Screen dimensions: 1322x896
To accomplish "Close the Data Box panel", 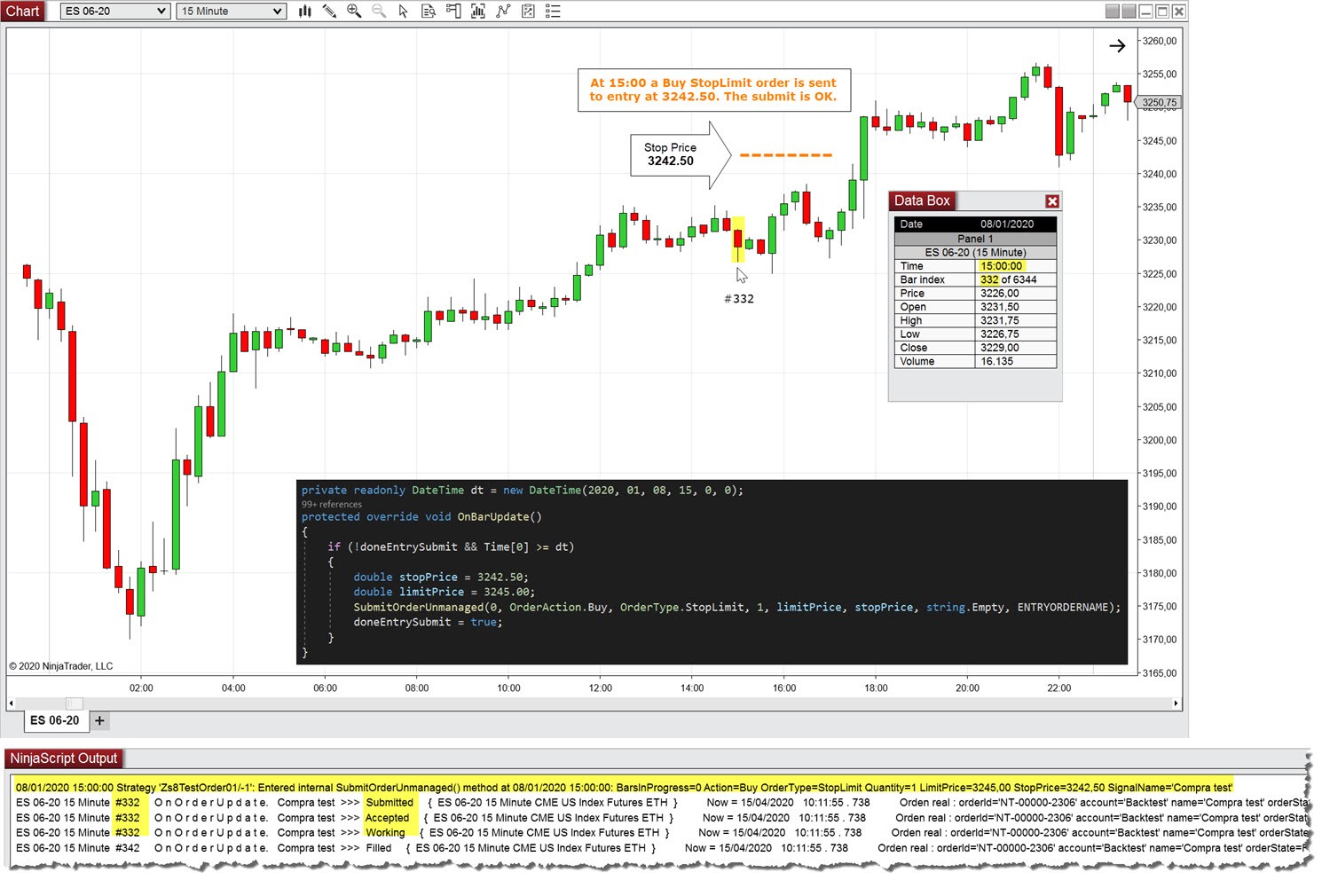I will point(1052,201).
